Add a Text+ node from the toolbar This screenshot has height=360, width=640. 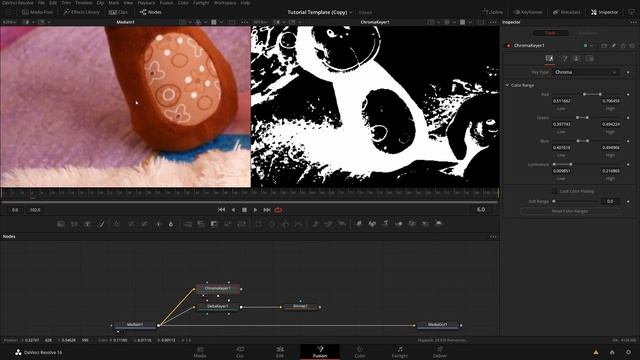87,224
